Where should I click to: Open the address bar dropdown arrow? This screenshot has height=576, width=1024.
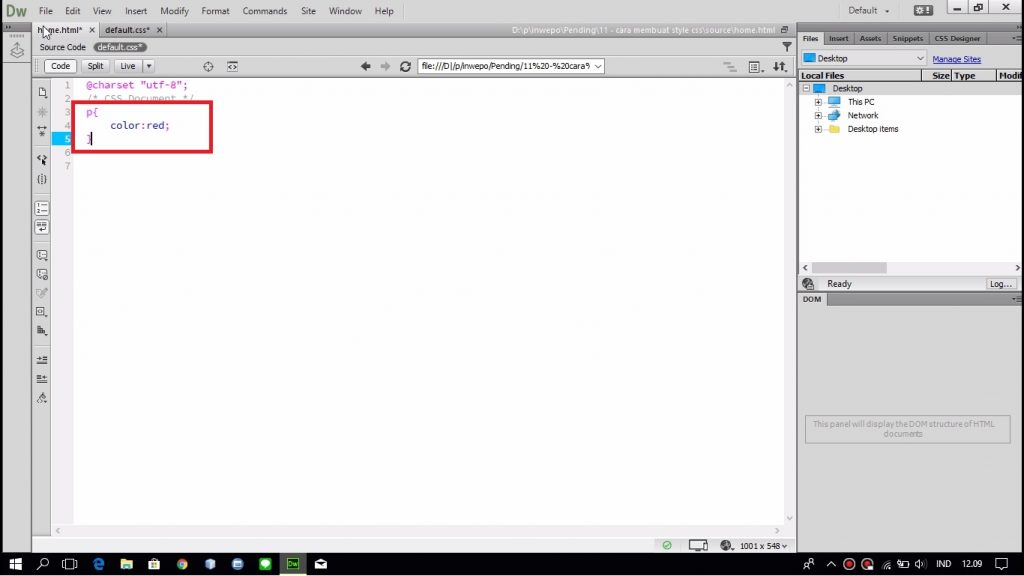[598, 66]
